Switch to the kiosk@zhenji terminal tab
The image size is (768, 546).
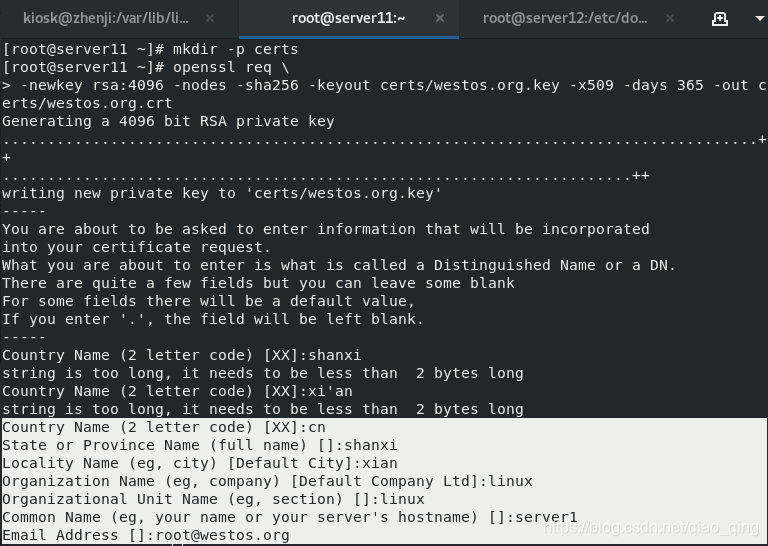106,19
